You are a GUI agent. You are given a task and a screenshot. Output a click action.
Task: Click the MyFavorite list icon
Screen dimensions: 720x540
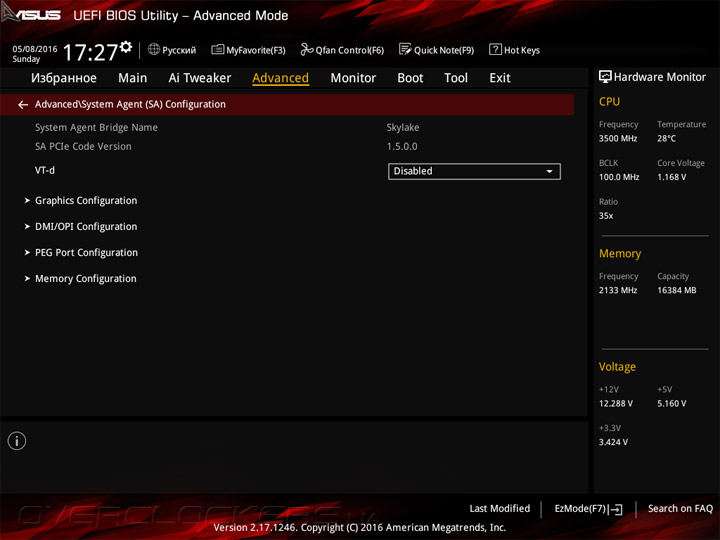(218, 49)
